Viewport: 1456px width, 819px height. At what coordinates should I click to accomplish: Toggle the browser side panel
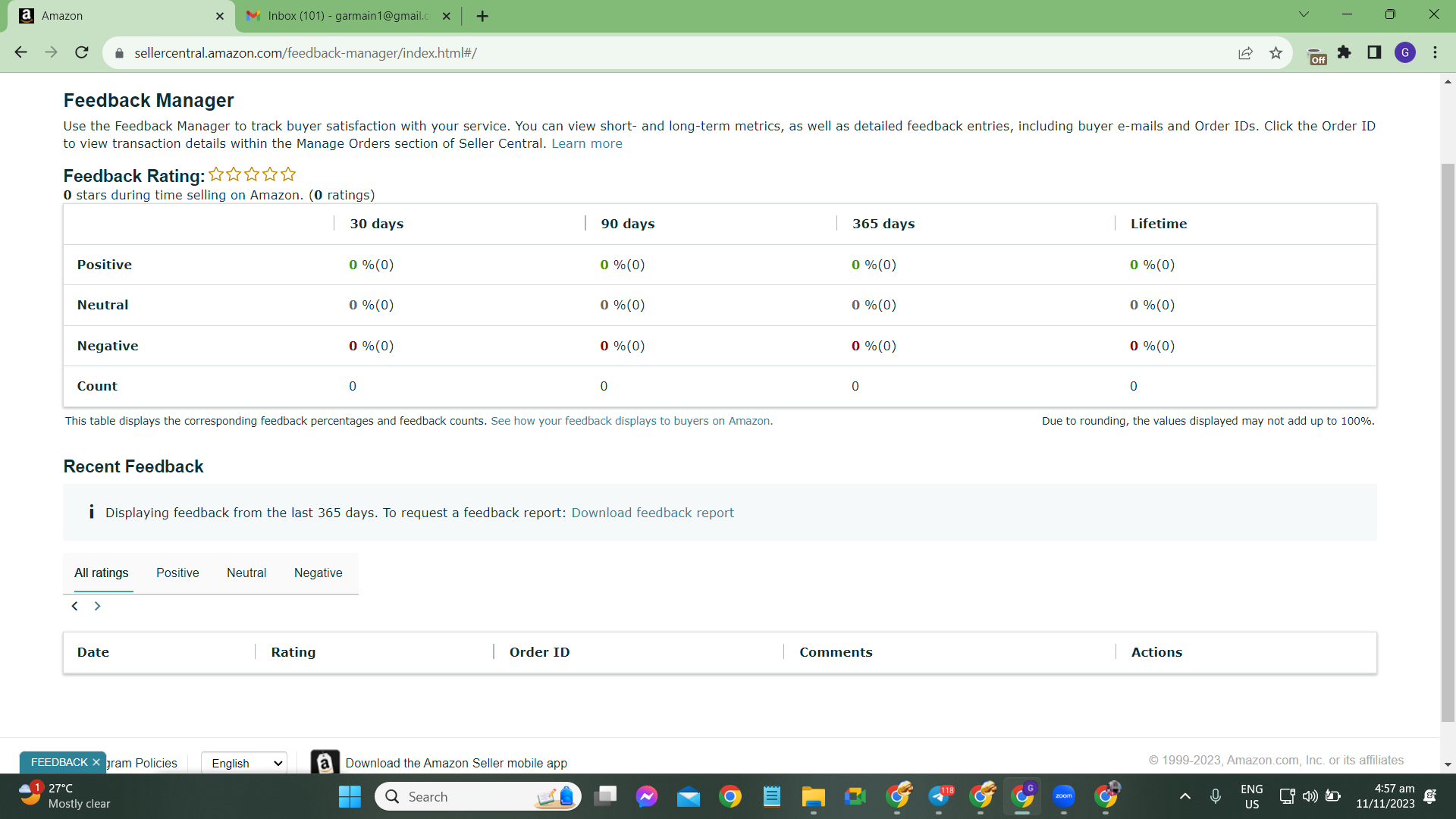(1374, 52)
